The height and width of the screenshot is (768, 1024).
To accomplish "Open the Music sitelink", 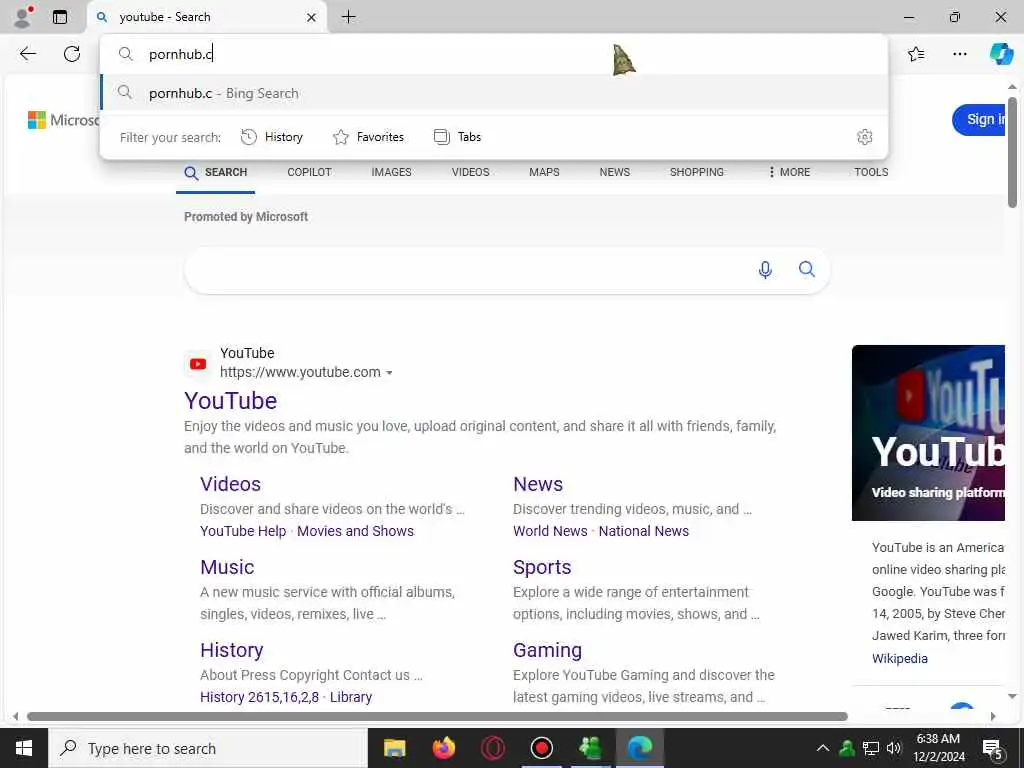I will [x=227, y=567].
